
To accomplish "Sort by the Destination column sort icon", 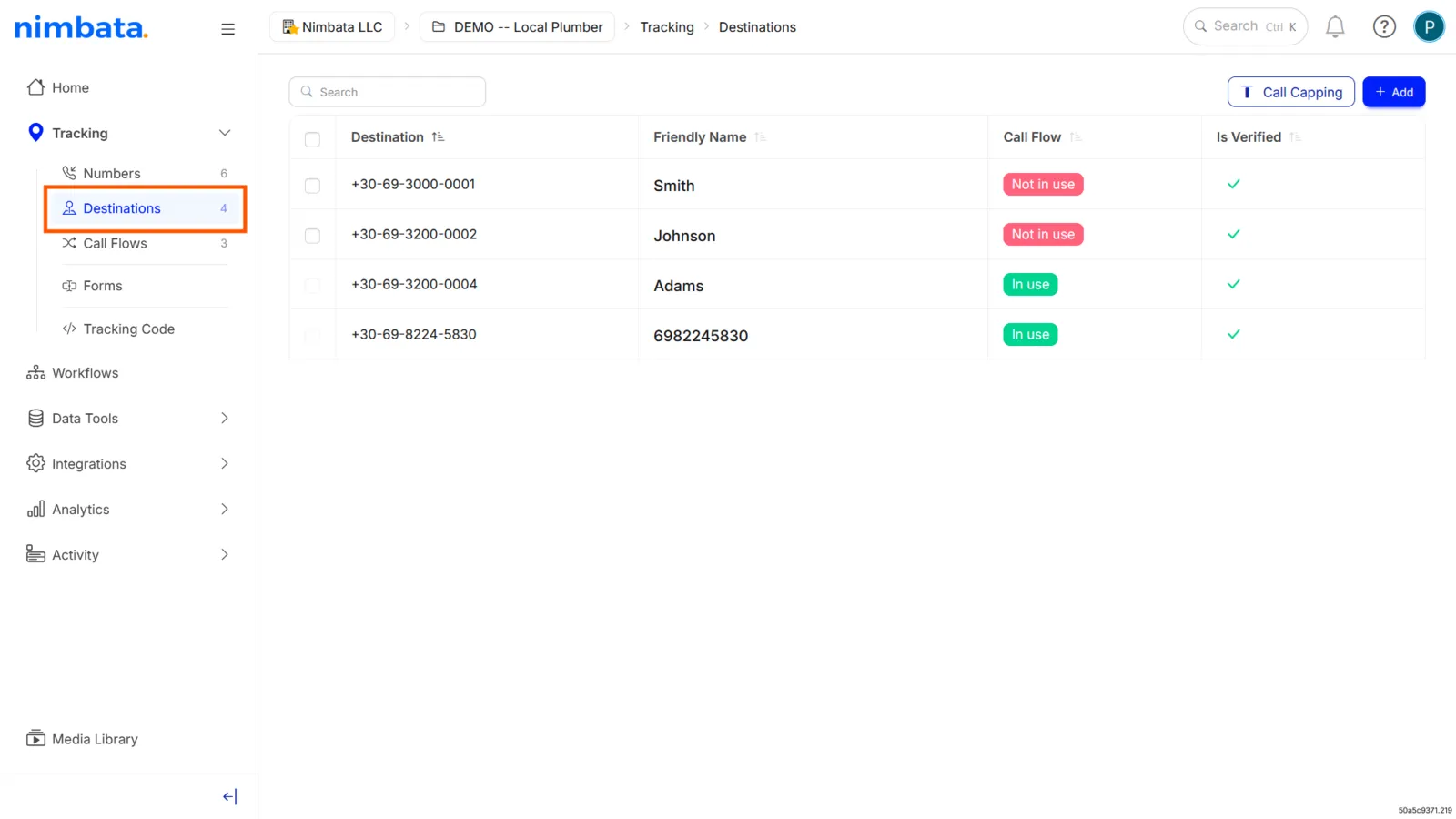I will click(x=438, y=137).
